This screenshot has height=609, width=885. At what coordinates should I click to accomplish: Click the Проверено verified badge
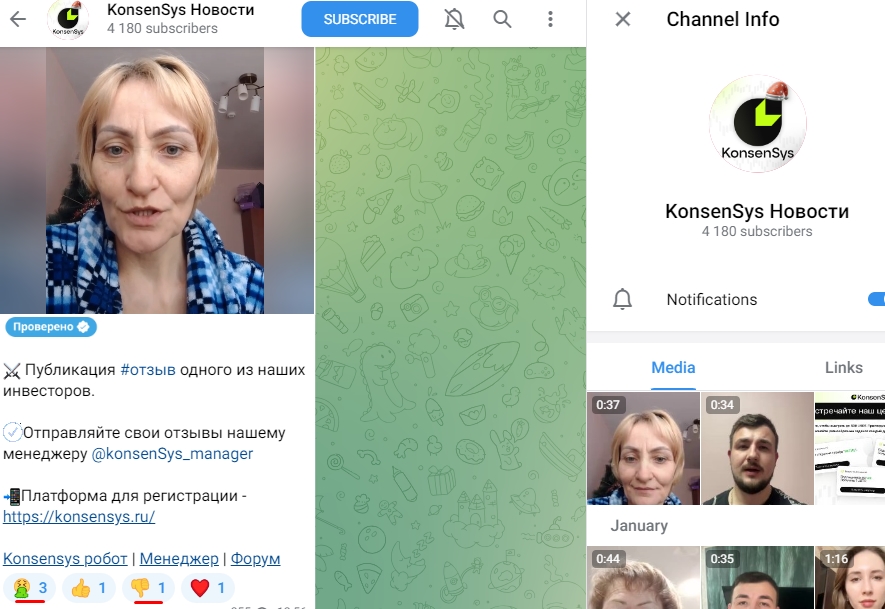coord(51,327)
